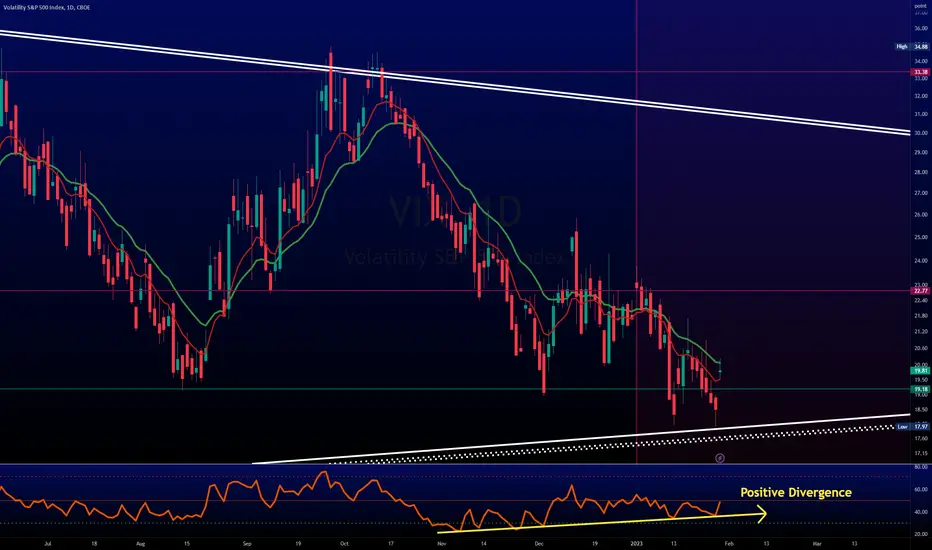Viewport: 932px width, 550px height.
Task: Select the red 33.38 price level tag
Action: (x=920, y=72)
